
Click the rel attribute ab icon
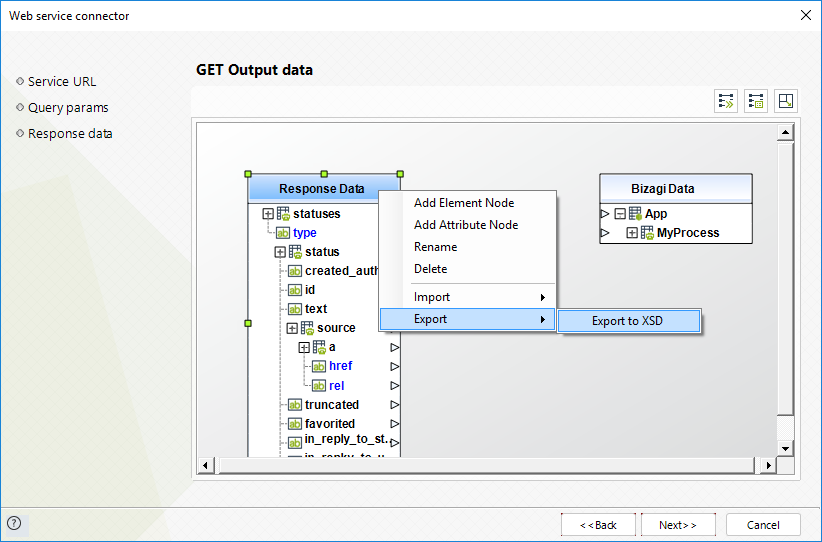click(319, 386)
